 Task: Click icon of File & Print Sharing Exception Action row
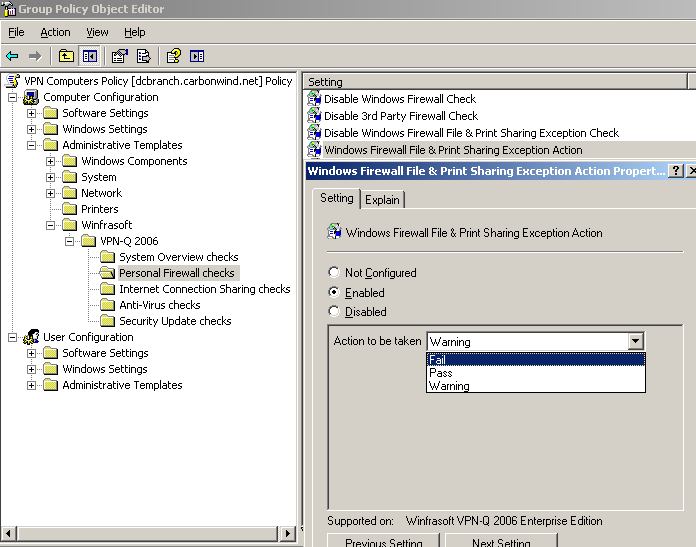314,150
